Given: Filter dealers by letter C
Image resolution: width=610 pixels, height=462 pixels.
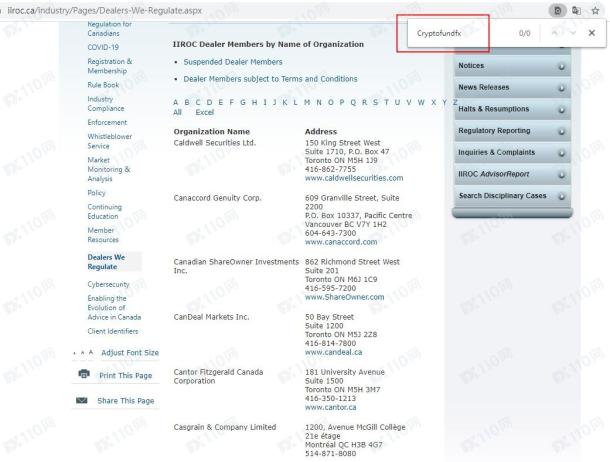Looking at the screenshot, I should (198, 103).
